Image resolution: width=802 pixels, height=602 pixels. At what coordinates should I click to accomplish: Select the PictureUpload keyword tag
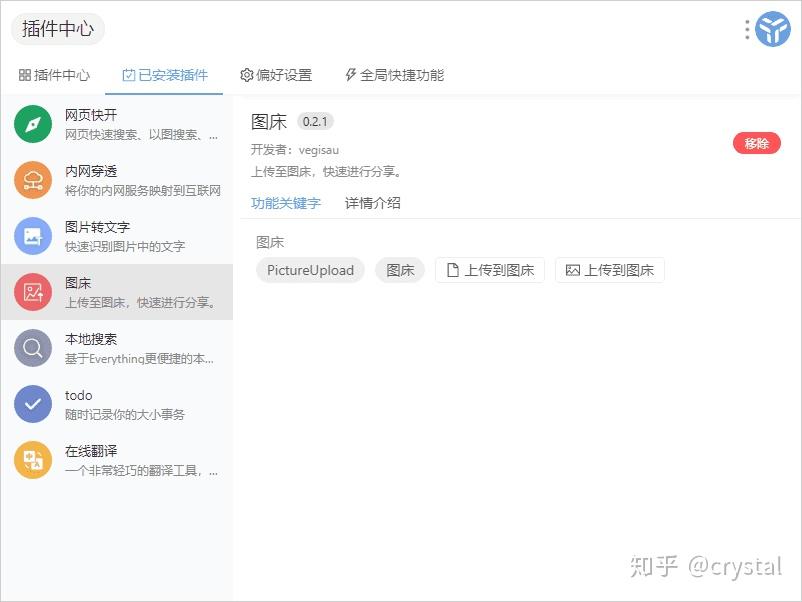point(310,270)
